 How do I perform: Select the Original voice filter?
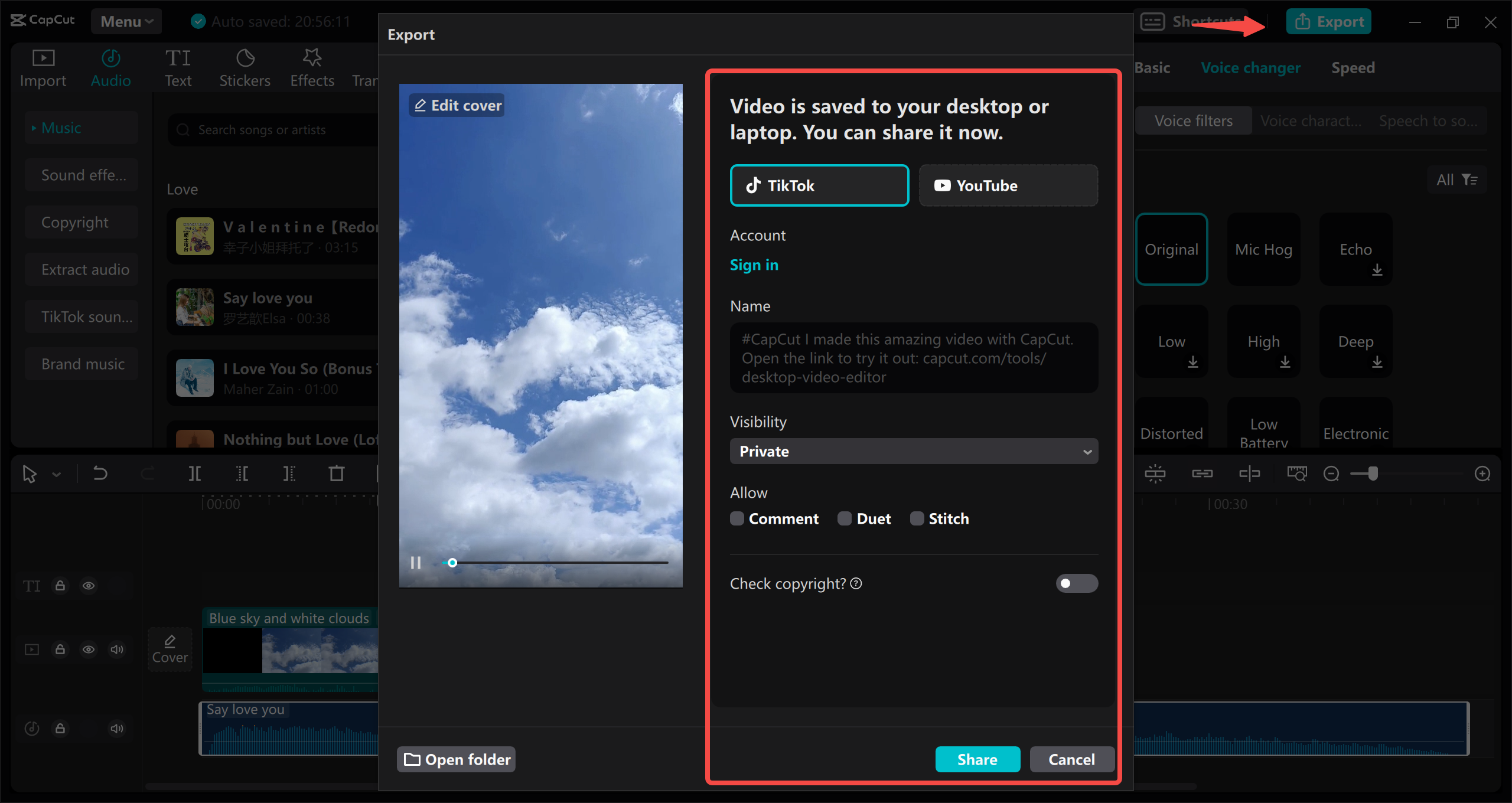point(1172,249)
